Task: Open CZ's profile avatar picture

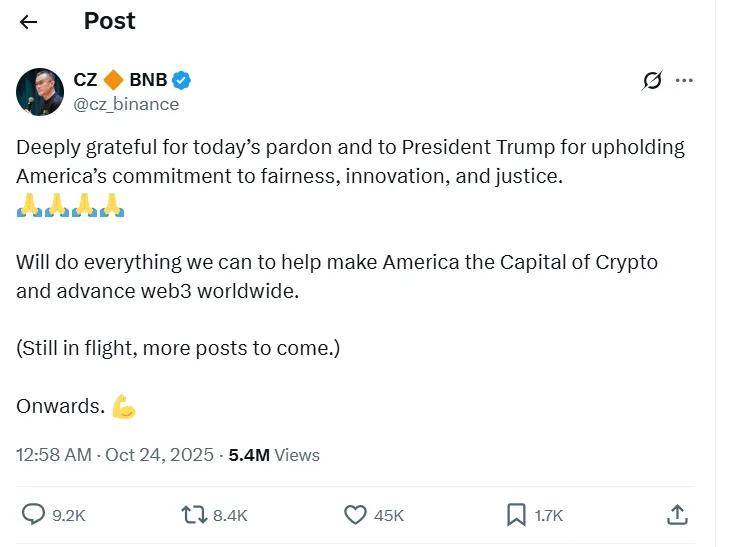Action: pyautogui.click(x=40, y=92)
